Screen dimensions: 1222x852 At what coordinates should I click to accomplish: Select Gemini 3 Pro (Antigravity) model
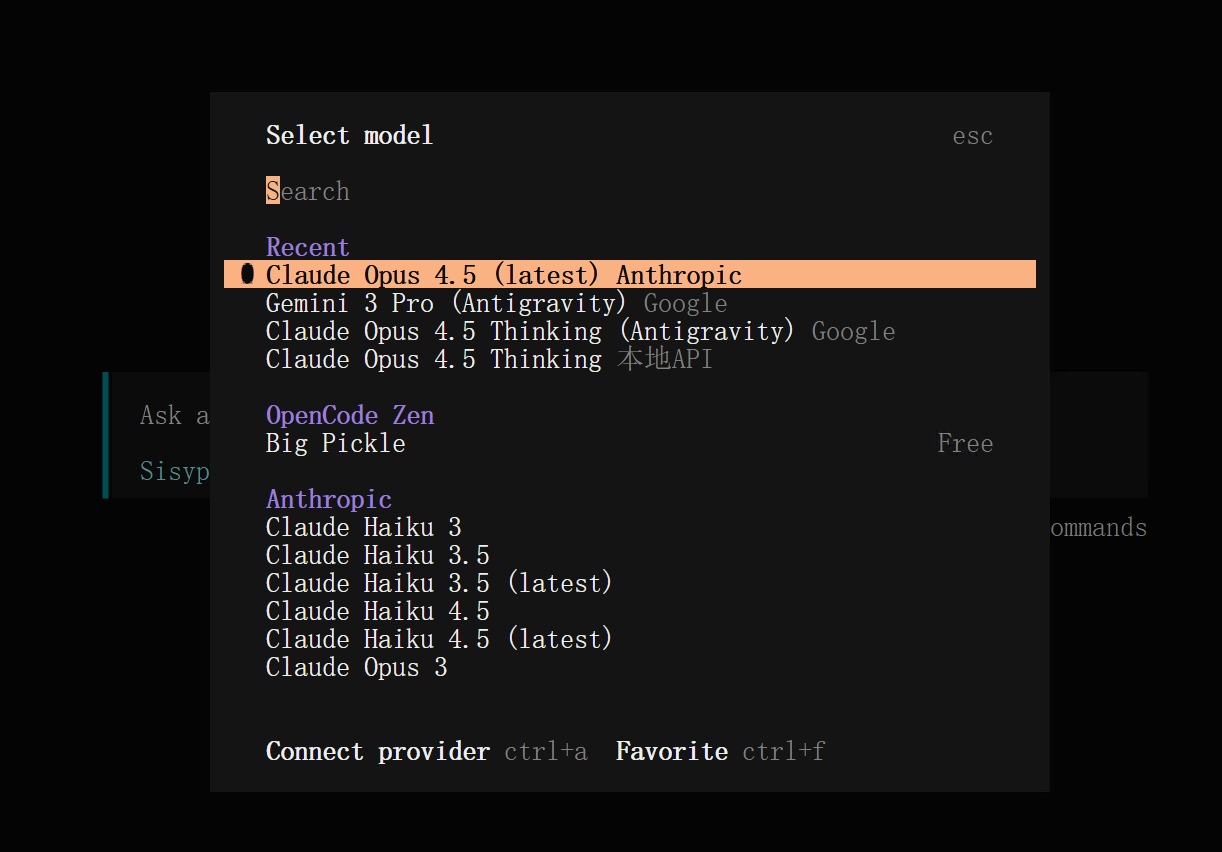coord(446,303)
